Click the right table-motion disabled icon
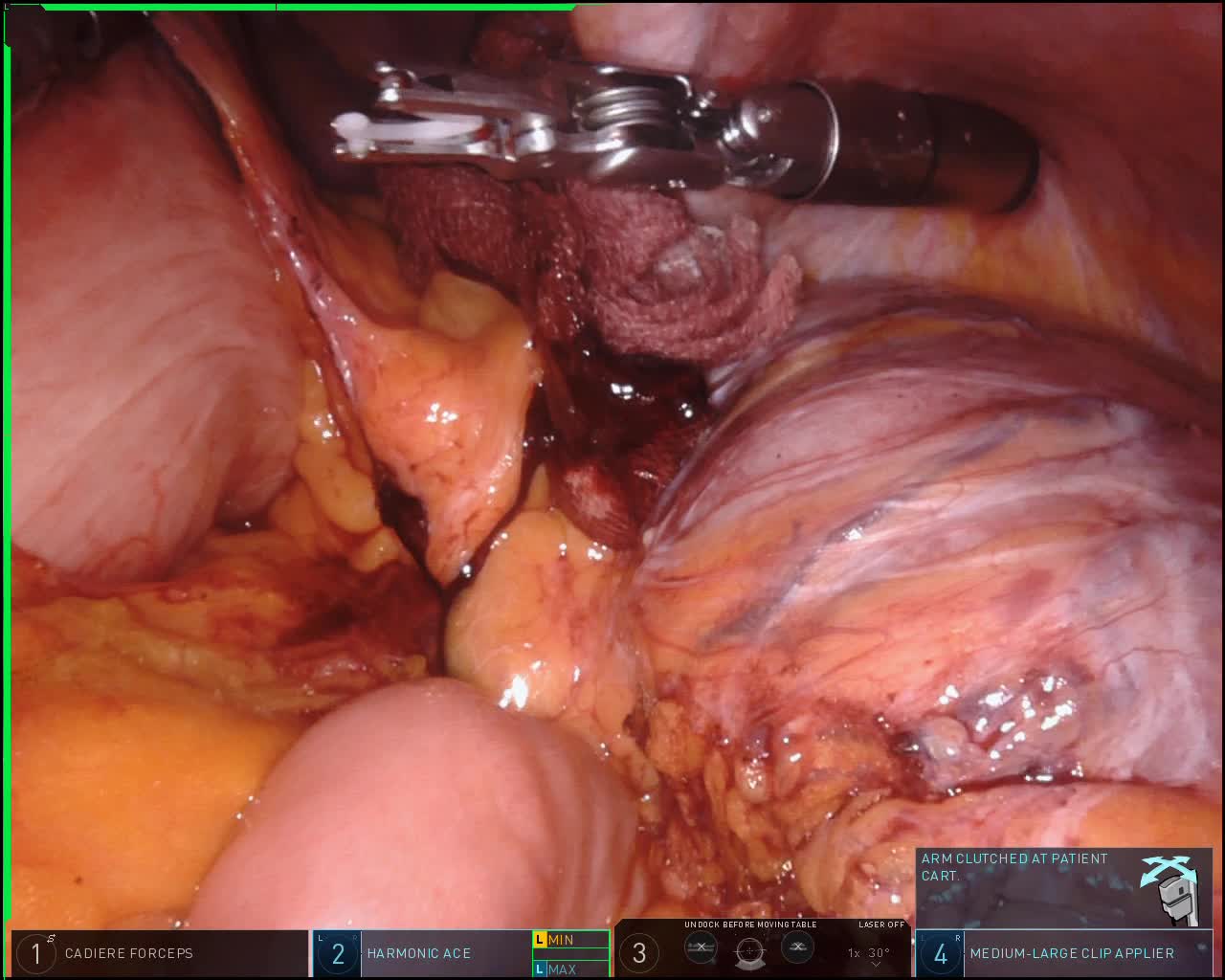This screenshot has width=1225, height=980. [797, 947]
